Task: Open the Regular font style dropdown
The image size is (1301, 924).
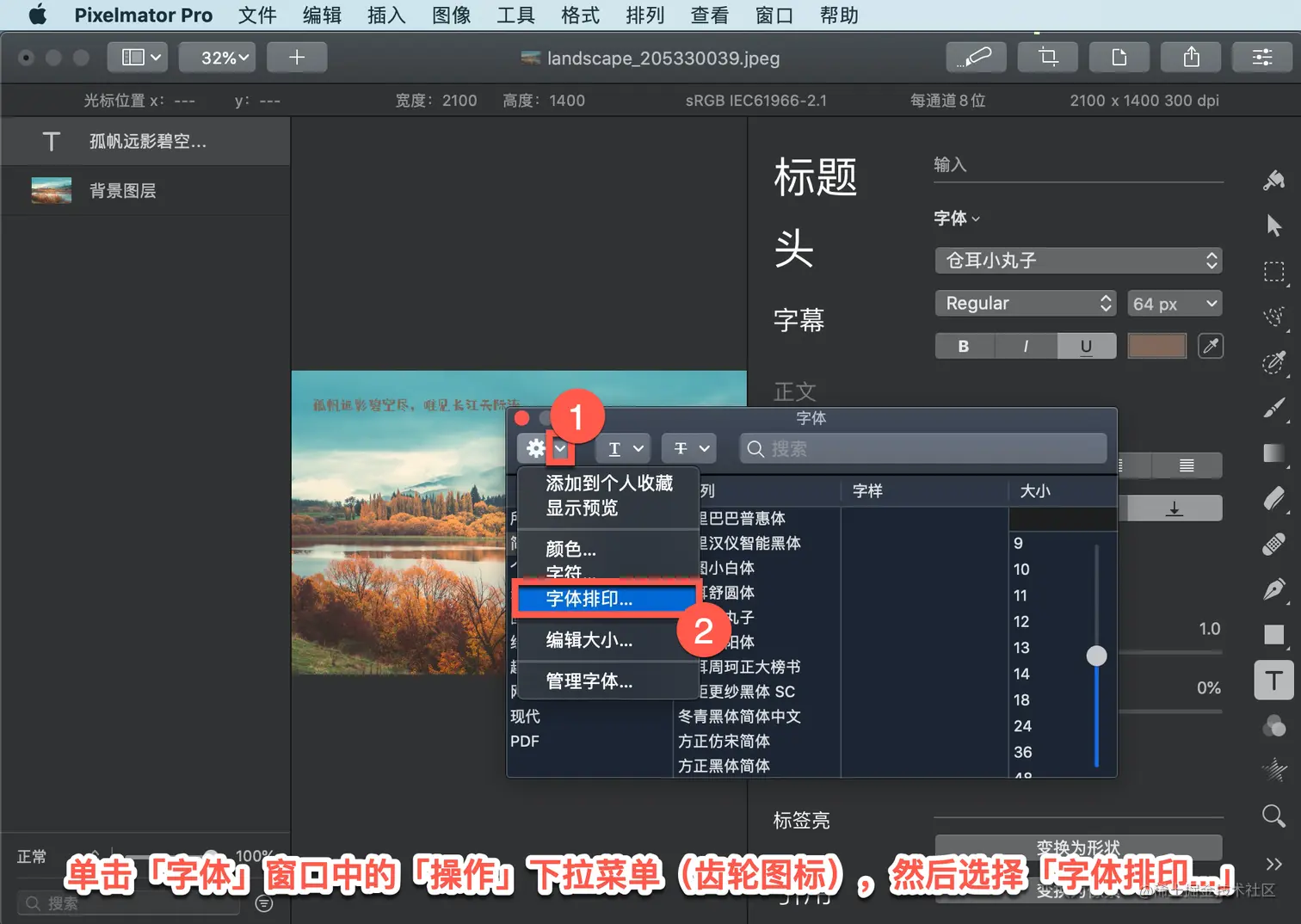Action: pos(1026,303)
